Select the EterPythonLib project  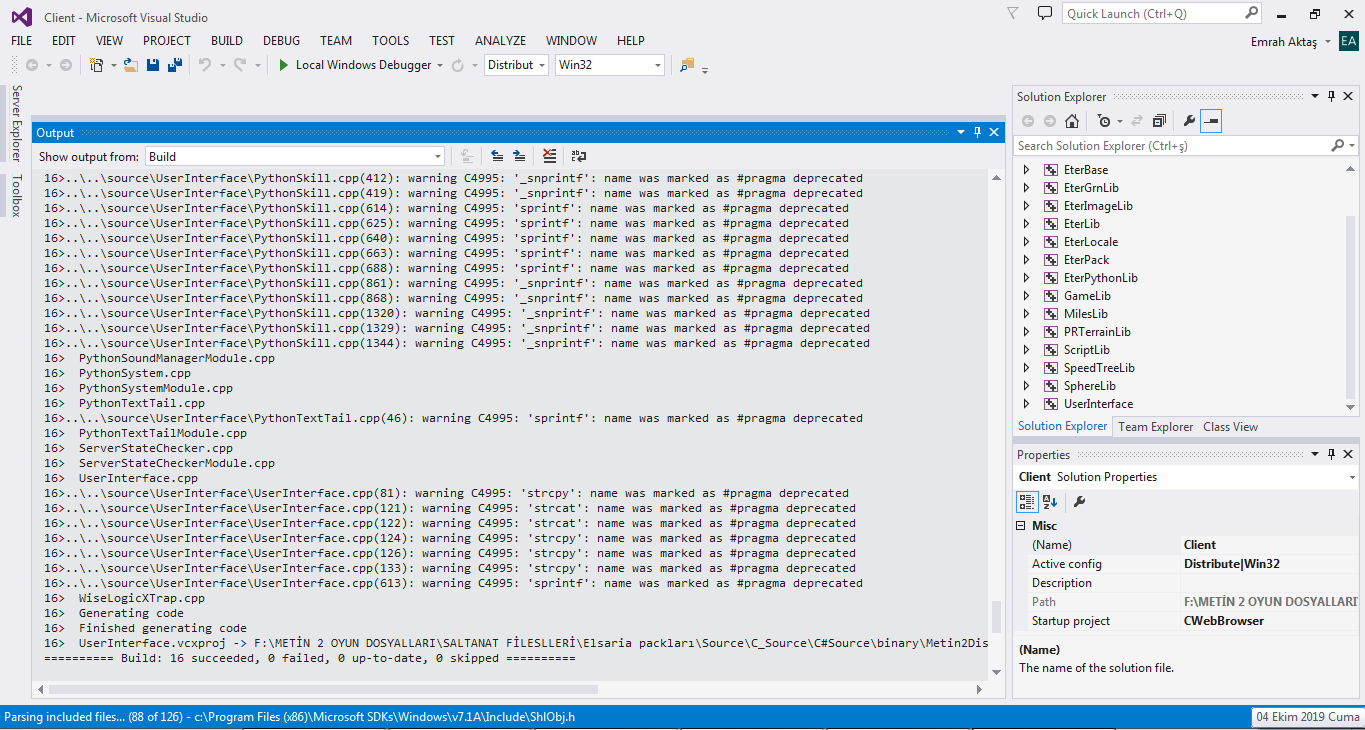pyautogui.click(x=1100, y=278)
